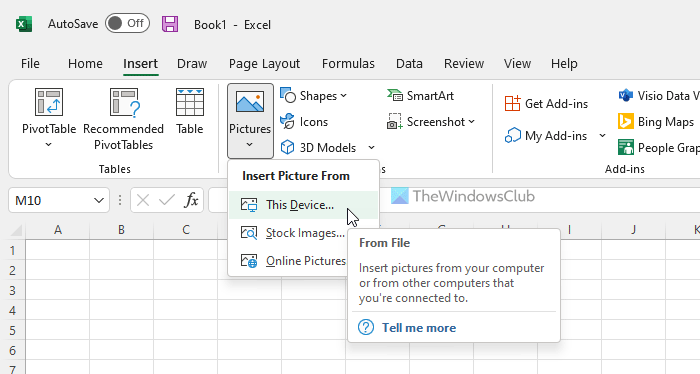Open People Graph add-in
Viewport: 700px width, 374px height.
tap(658, 147)
